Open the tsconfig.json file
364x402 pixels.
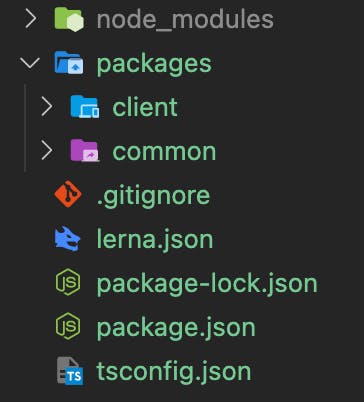[x=173, y=371]
